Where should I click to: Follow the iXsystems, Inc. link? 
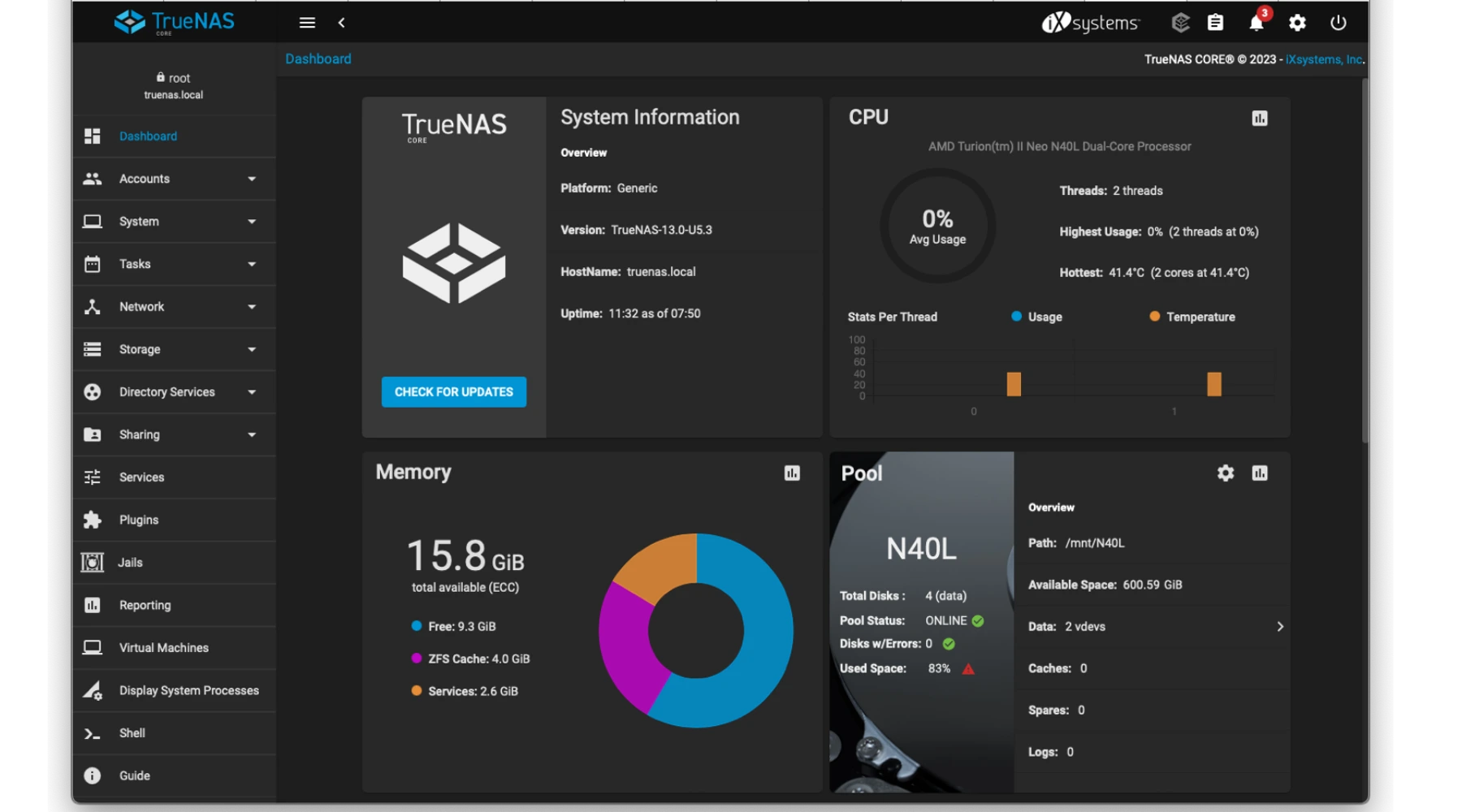pyautogui.click(x=1324, y=59)
